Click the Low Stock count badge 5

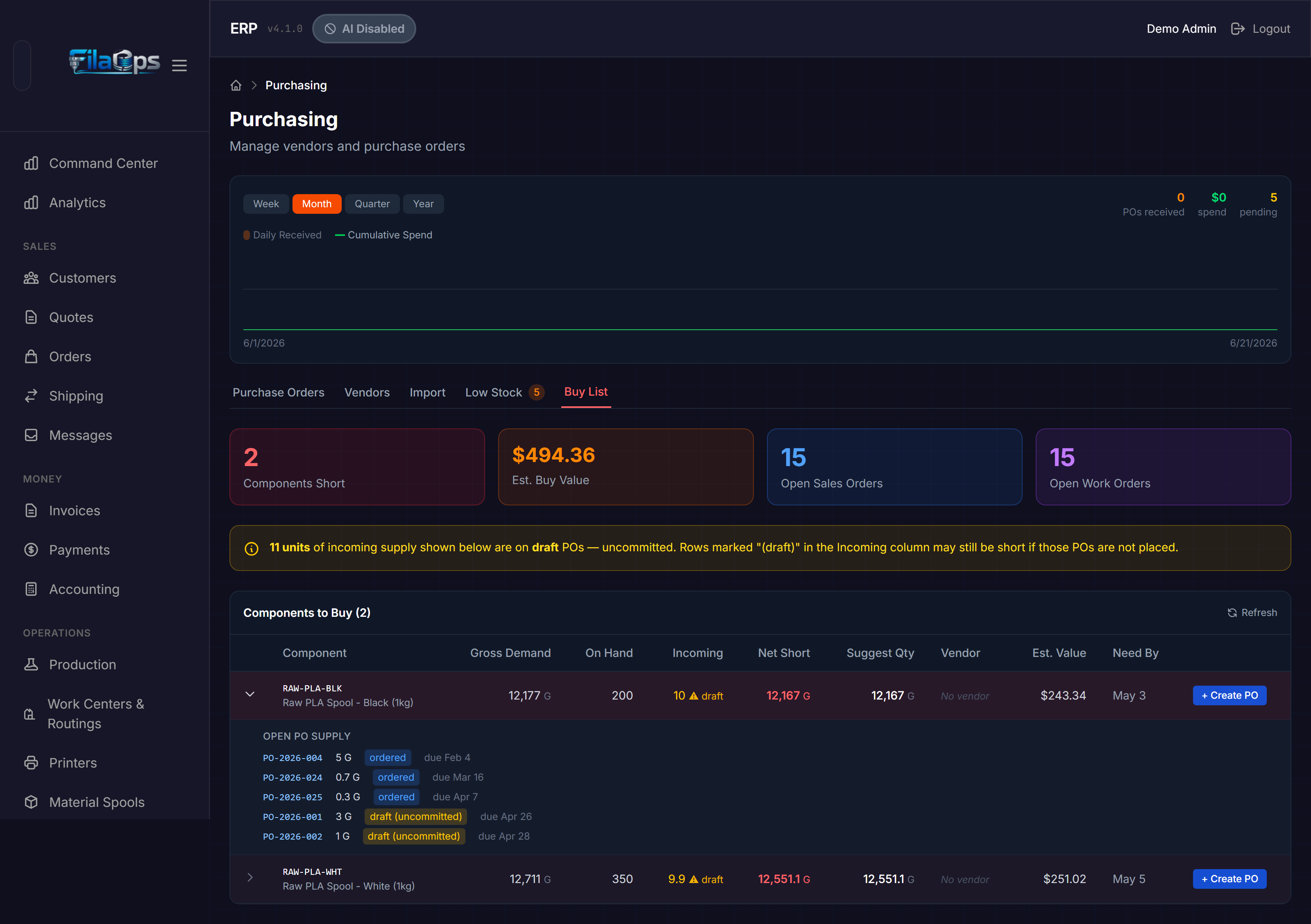pyautogui.click(x=536, y=393)
